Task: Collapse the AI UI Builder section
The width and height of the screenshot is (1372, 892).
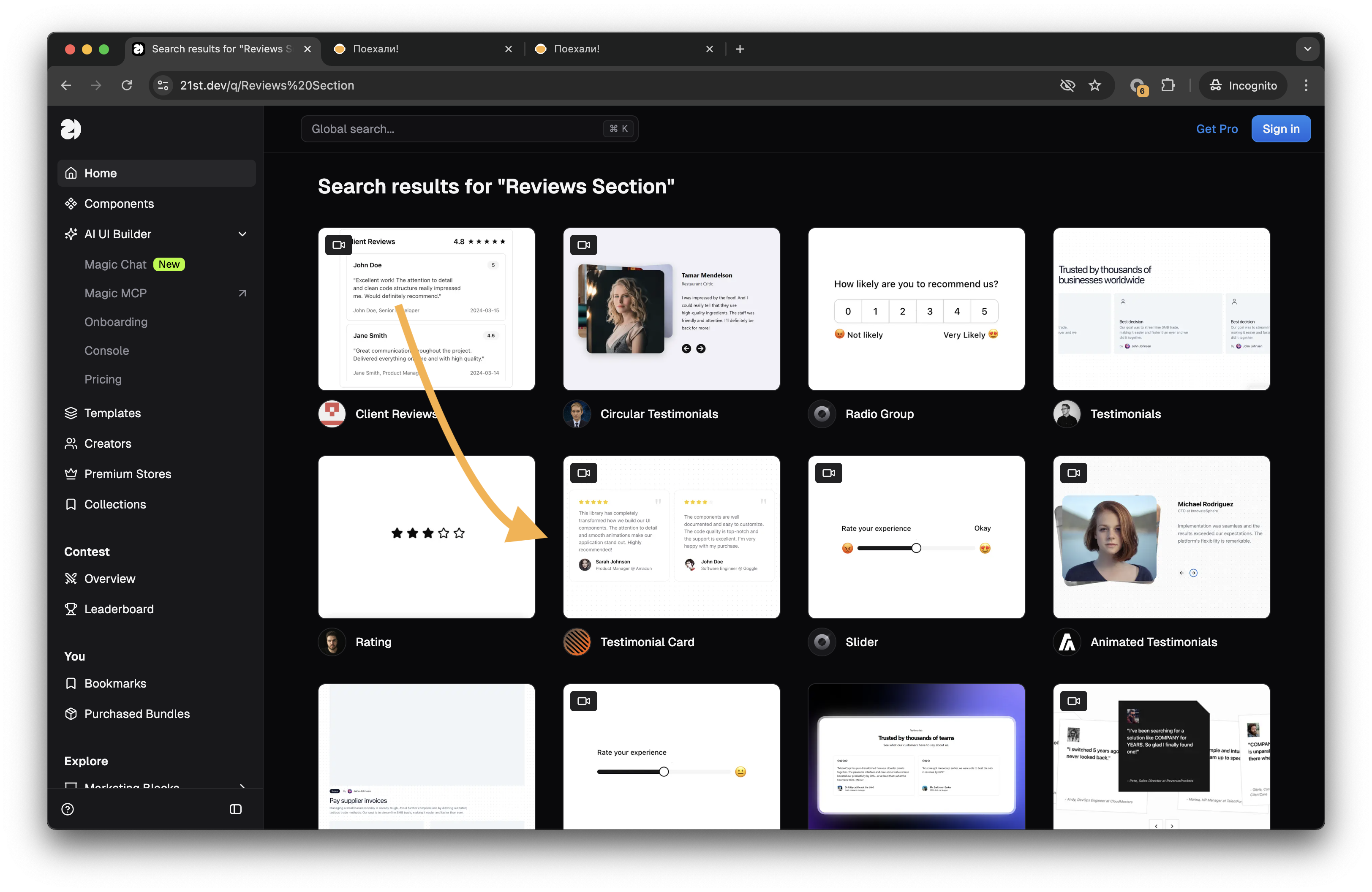Action: (242, 234)
